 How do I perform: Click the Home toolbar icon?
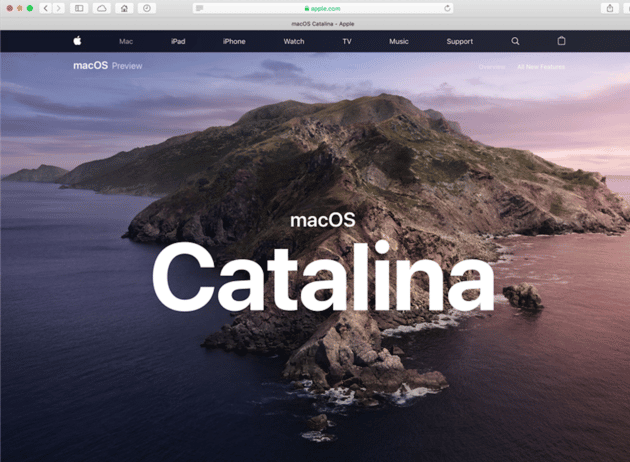(124, 8)
